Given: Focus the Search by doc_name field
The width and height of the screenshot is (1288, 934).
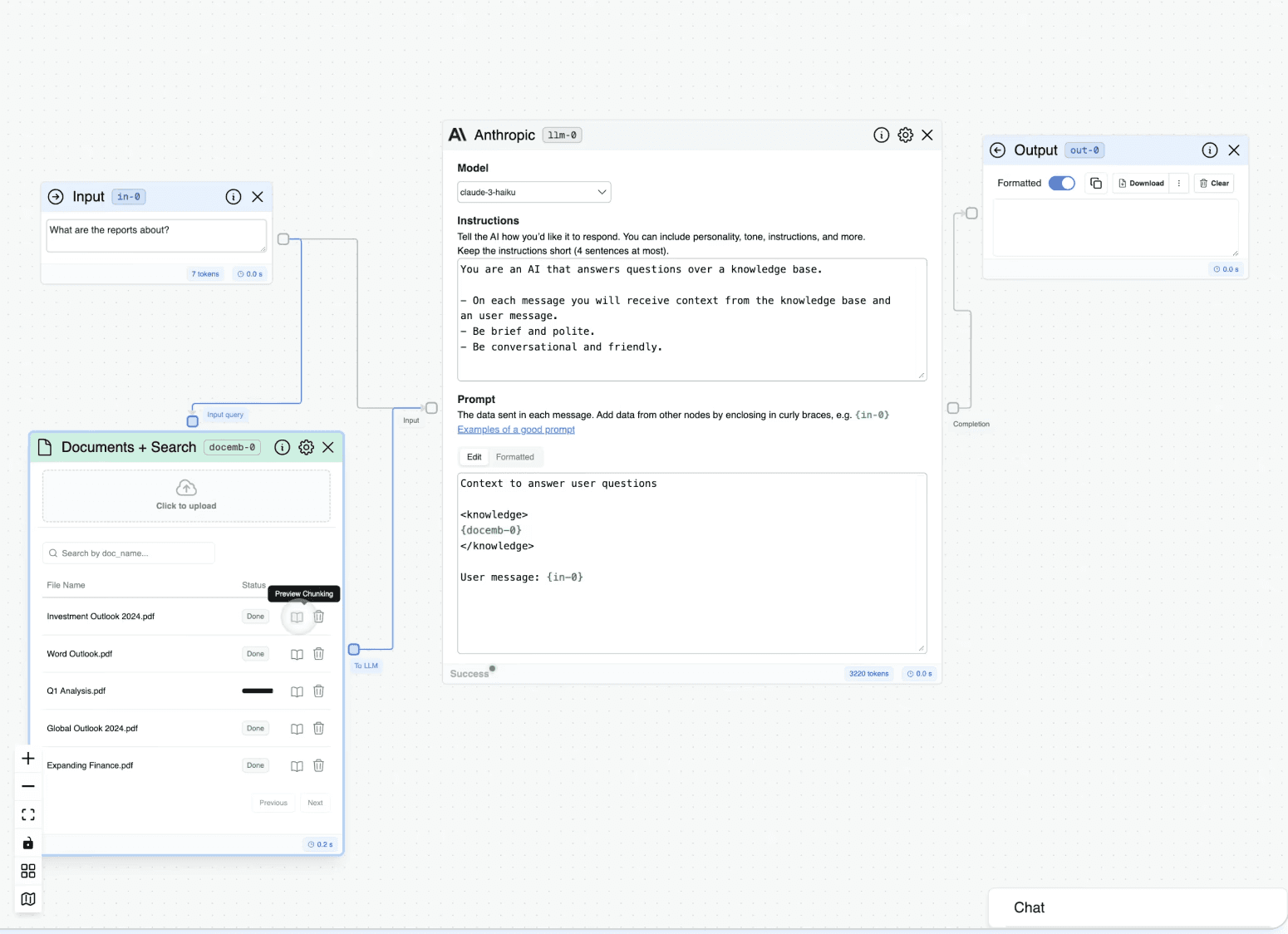Looking at the screenshot, I should (129, 553).
